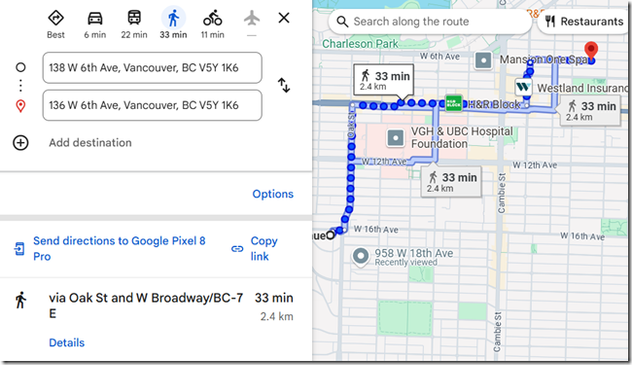Choose the transit mode, 22 min
Image resolution: width=632 pixels, height=365 pixels.
[134, 19]
